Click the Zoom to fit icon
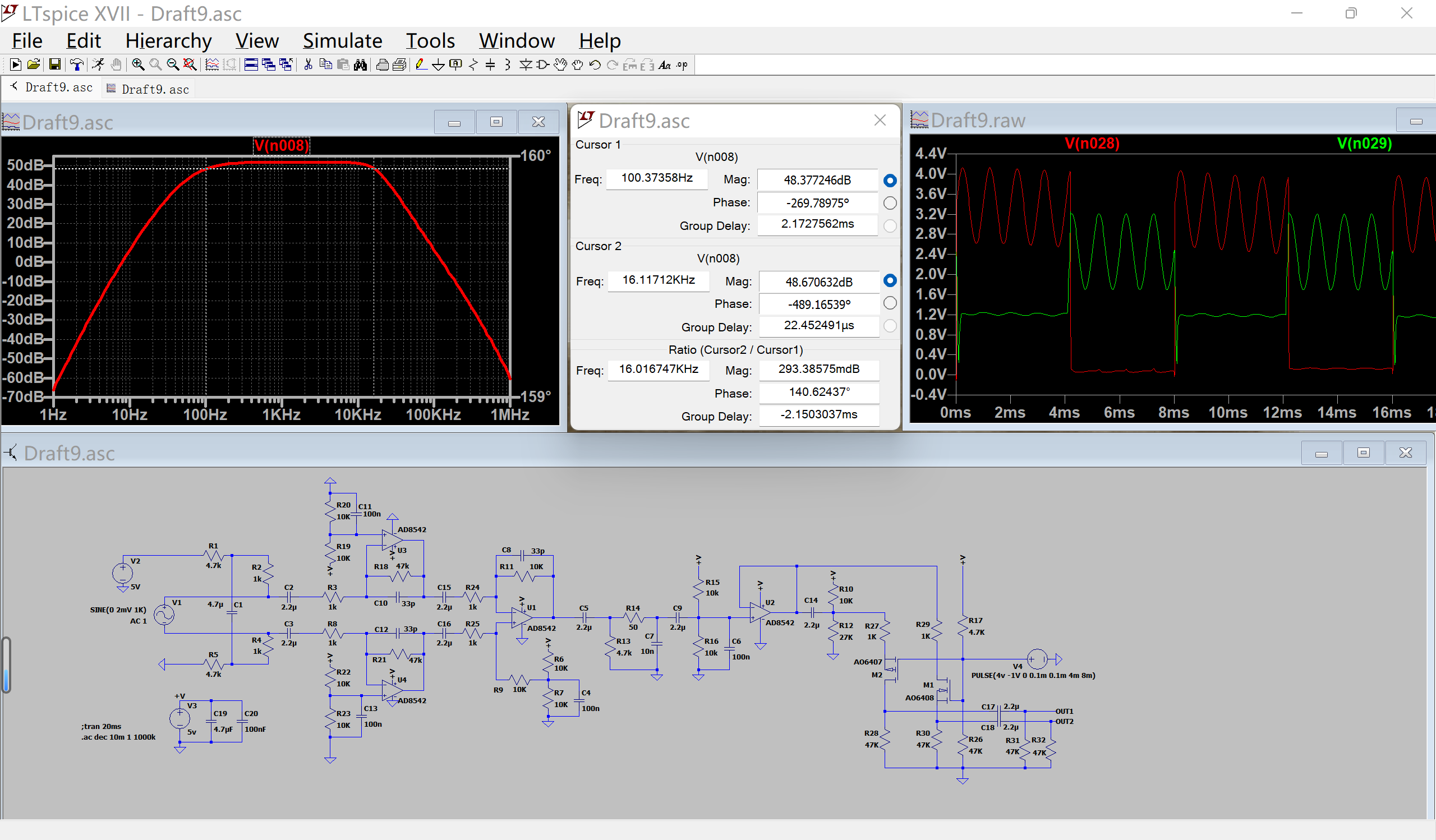 [x=190, y=65]
